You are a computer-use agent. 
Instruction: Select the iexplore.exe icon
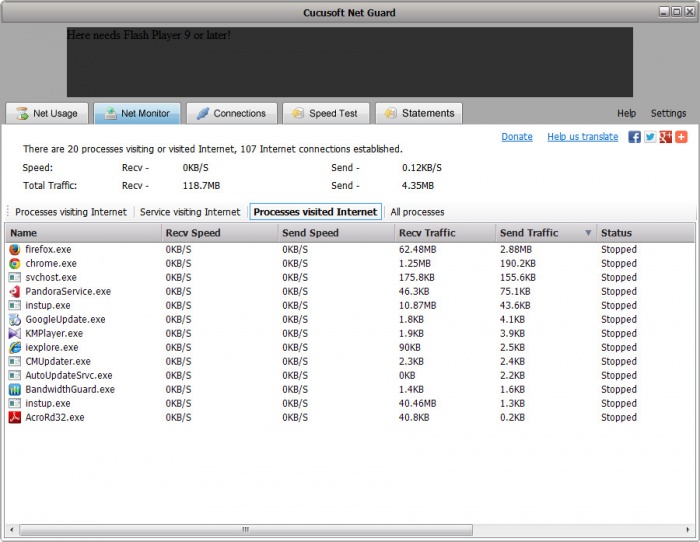click(15, 347)
